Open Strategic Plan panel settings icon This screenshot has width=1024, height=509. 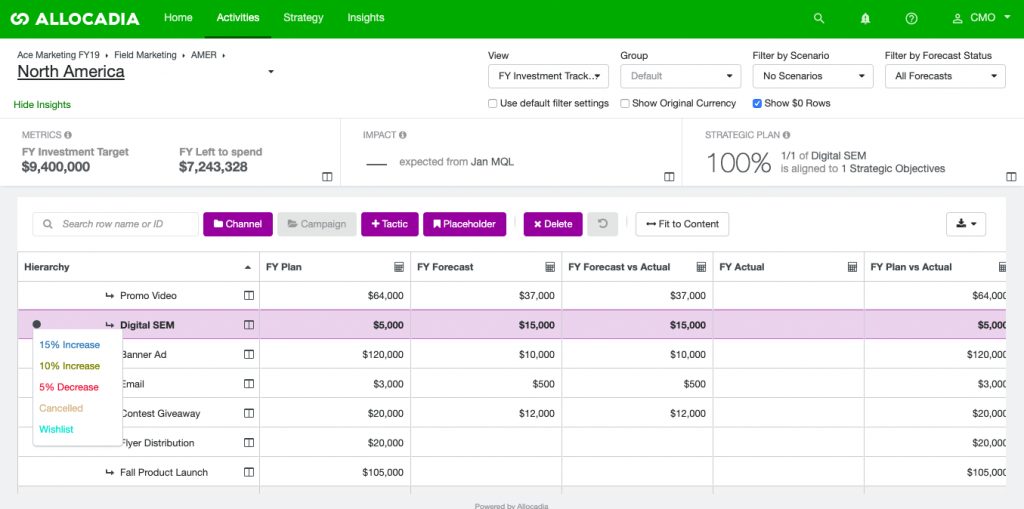click(1011, 176)
